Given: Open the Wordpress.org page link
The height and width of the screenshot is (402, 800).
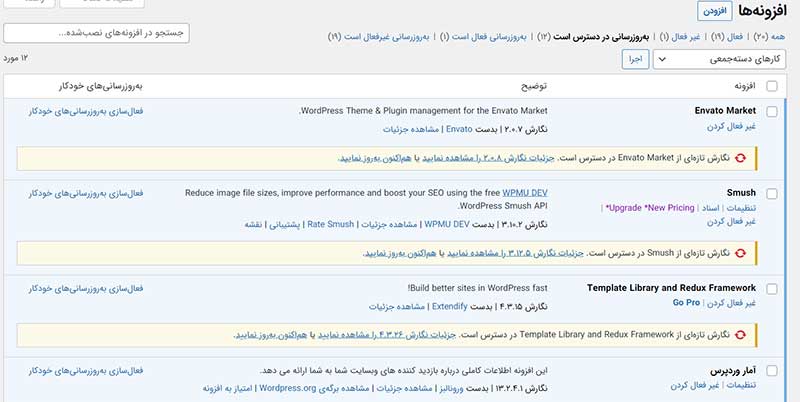Looking at the screenshot, I should click(x=314, y=389).
